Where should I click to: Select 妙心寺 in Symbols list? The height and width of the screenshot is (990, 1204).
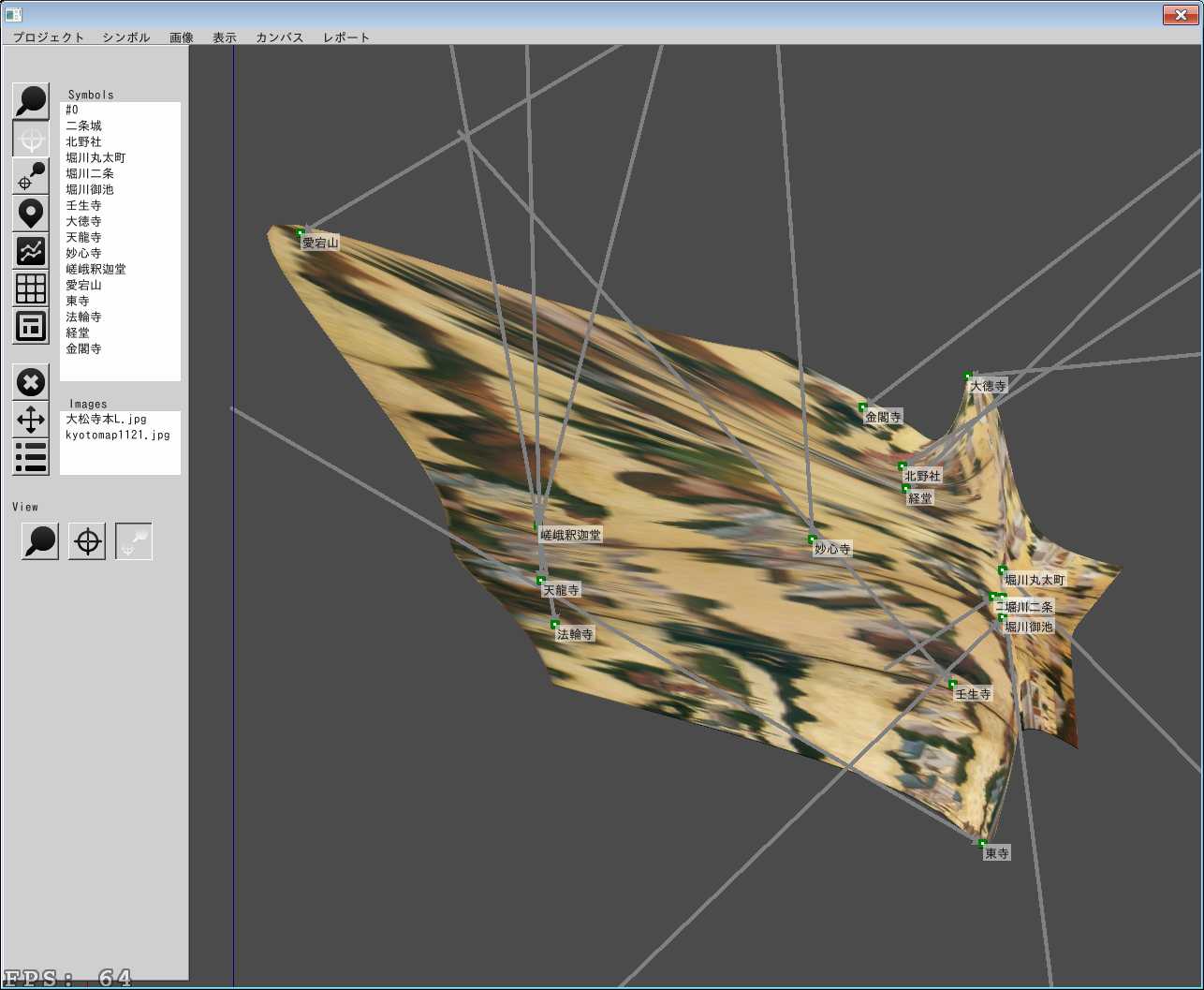coord(120,253)
